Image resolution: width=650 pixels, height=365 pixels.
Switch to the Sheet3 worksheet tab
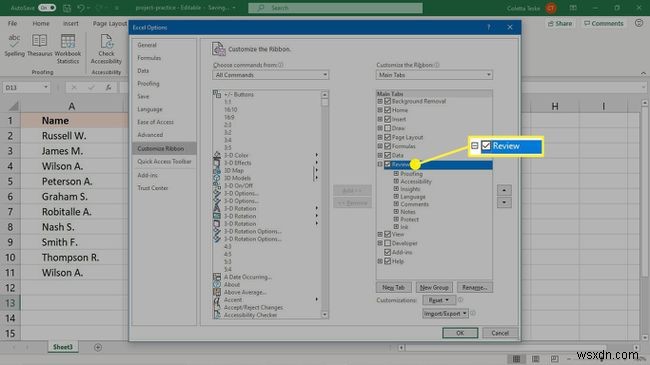tap(63, 347)
